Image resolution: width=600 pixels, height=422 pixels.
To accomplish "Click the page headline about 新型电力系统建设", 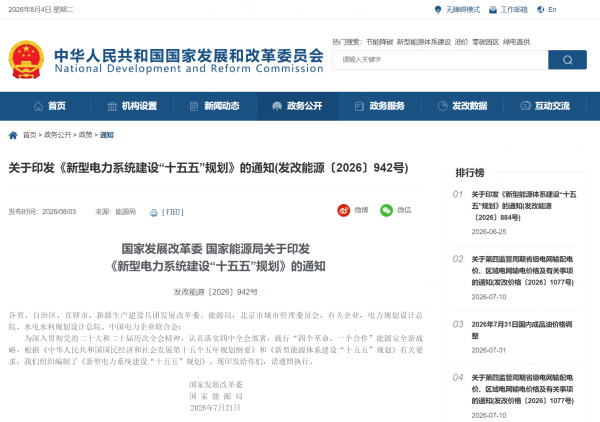I will pyautogui.click(x=209, y=168).
